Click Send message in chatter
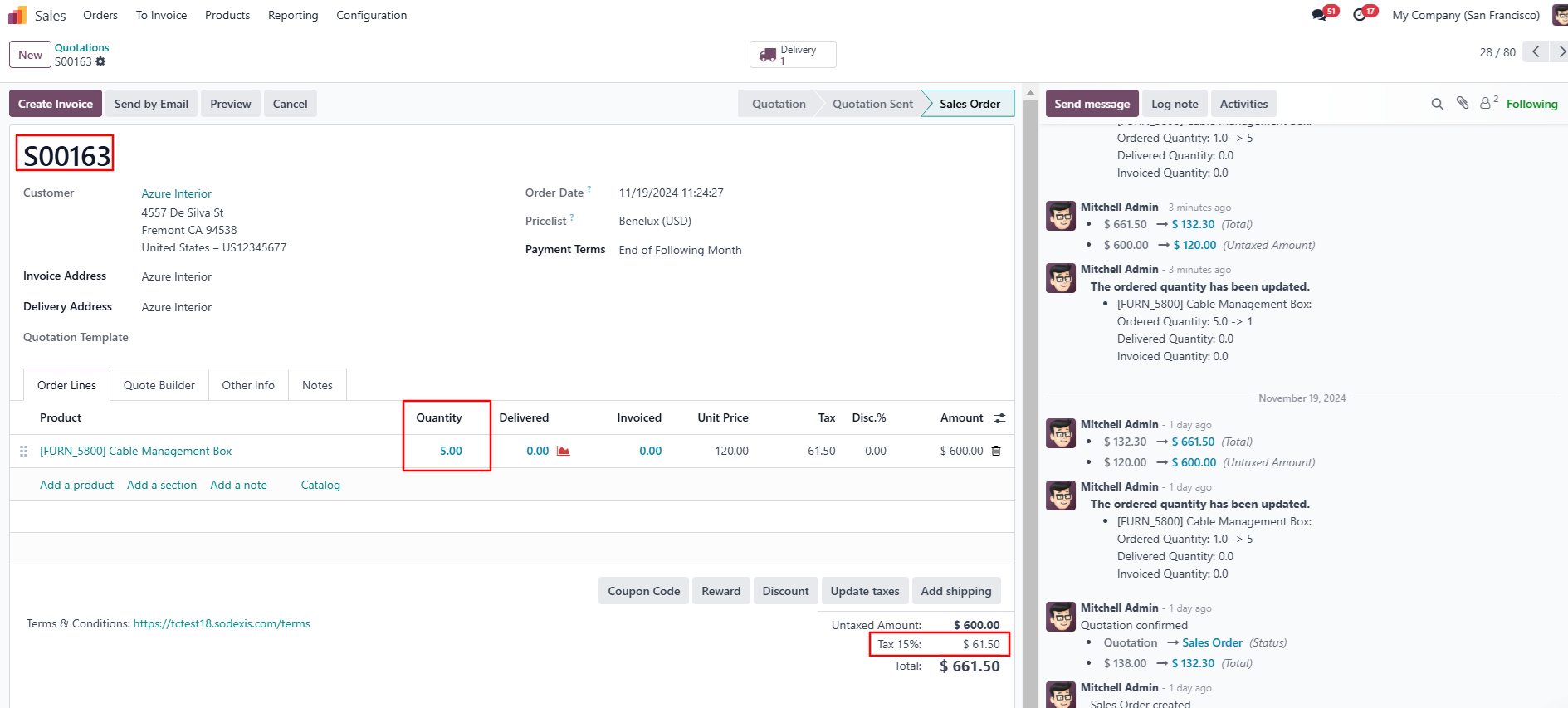 (1092, 104)
